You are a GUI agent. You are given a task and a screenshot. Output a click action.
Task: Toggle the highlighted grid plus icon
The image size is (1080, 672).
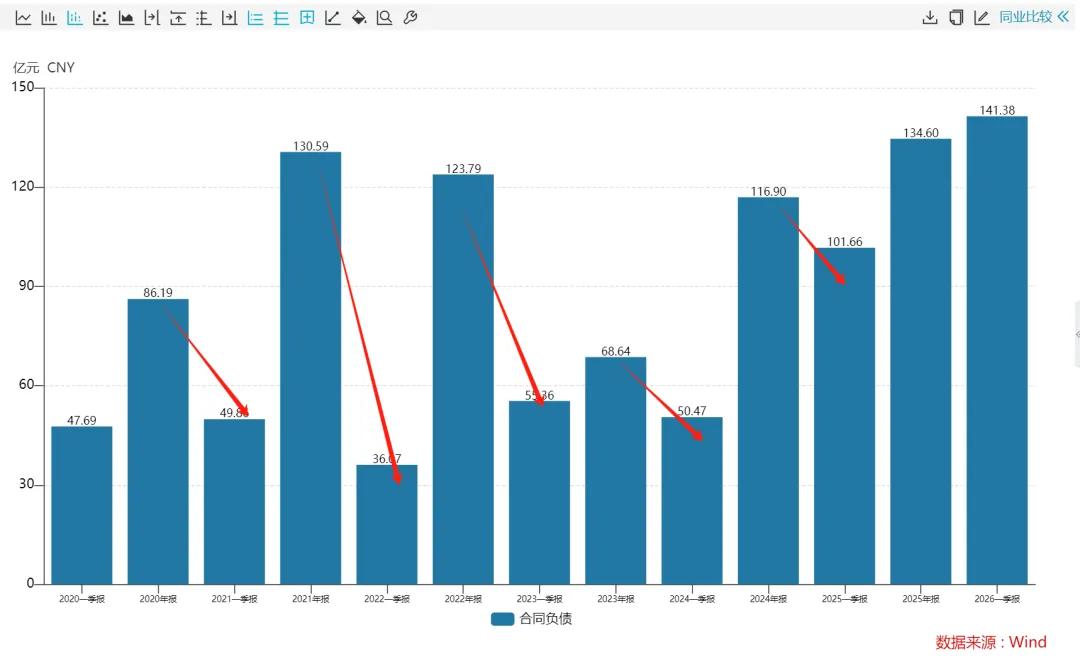[x=307, y=18]
